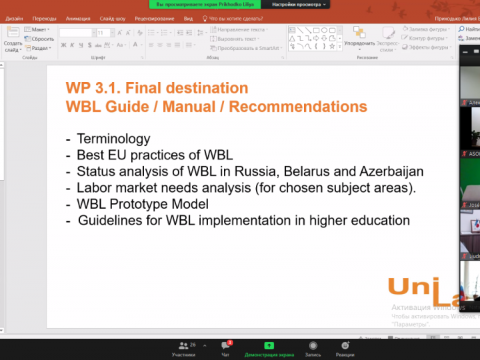Screen dimensions: 480x360
Task: Toggle underline (Ч) formatting
Action: [x=81, y=45]
